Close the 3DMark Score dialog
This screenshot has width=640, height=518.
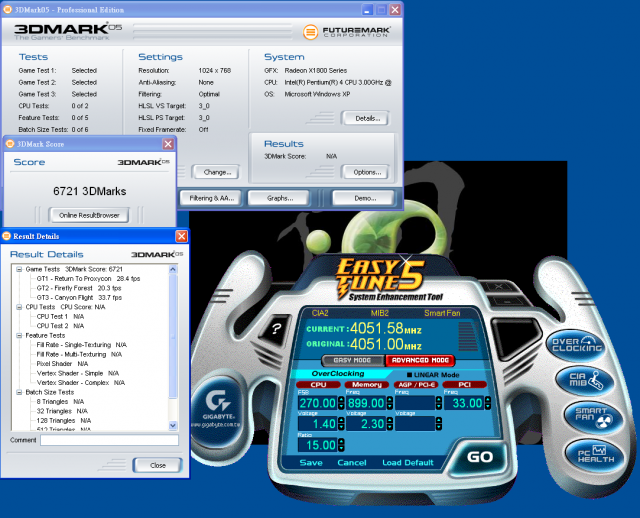tap(168, 144)
